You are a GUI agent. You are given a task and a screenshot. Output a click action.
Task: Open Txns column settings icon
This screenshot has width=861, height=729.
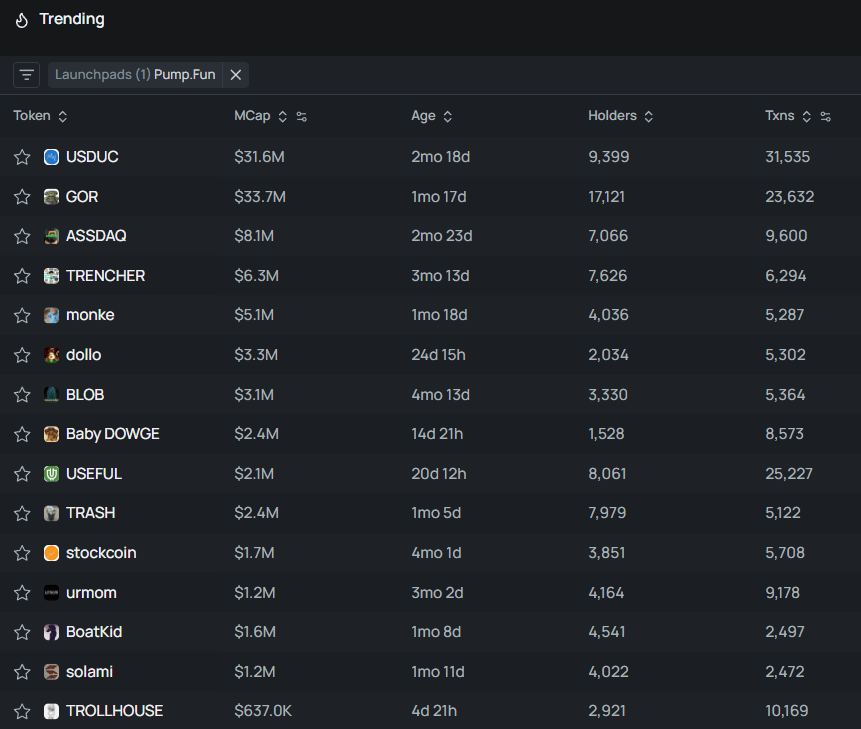click(x=825, y=116)
